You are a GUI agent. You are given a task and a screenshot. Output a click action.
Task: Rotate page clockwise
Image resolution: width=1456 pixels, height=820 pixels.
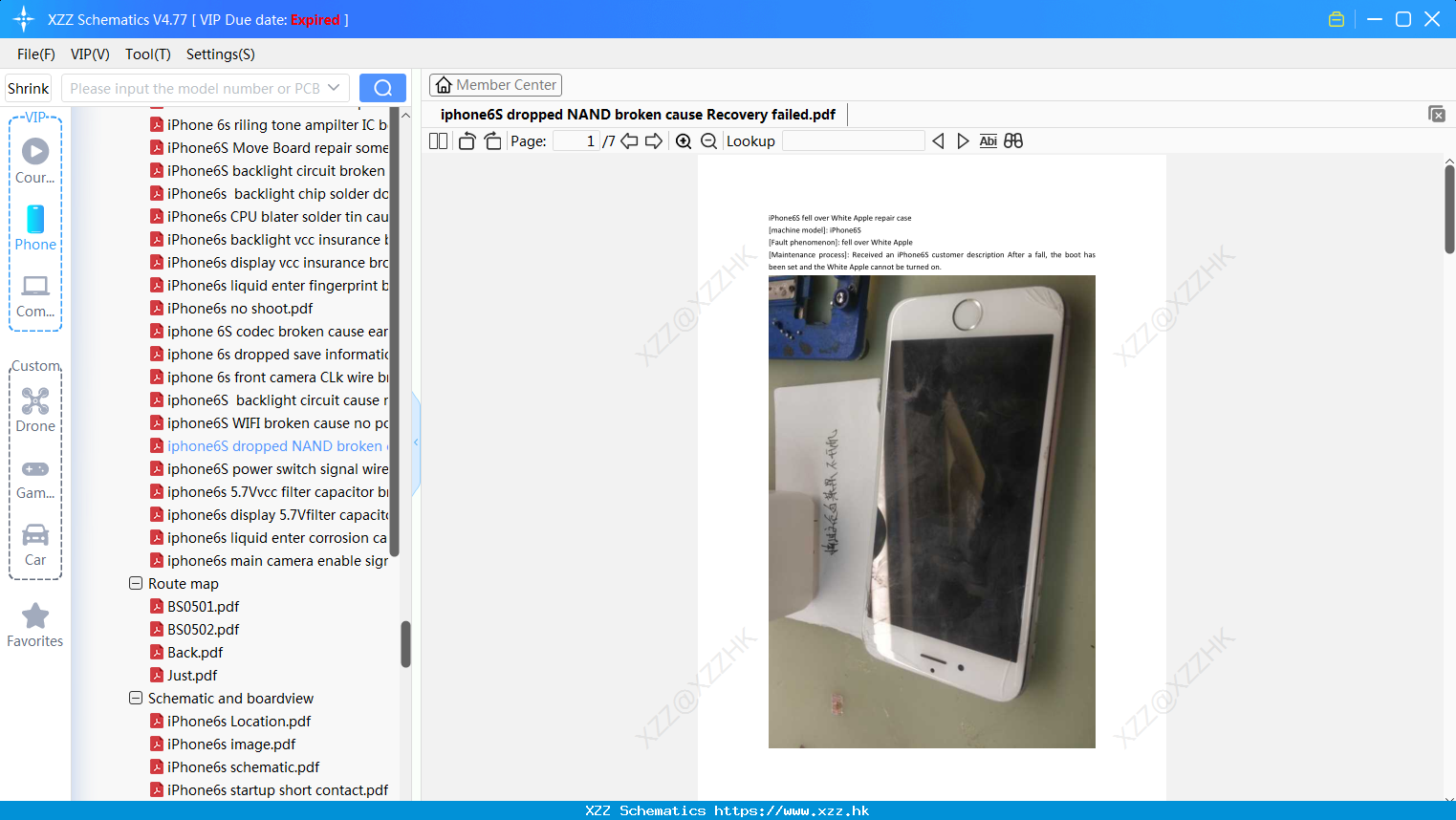coord(492,141)
